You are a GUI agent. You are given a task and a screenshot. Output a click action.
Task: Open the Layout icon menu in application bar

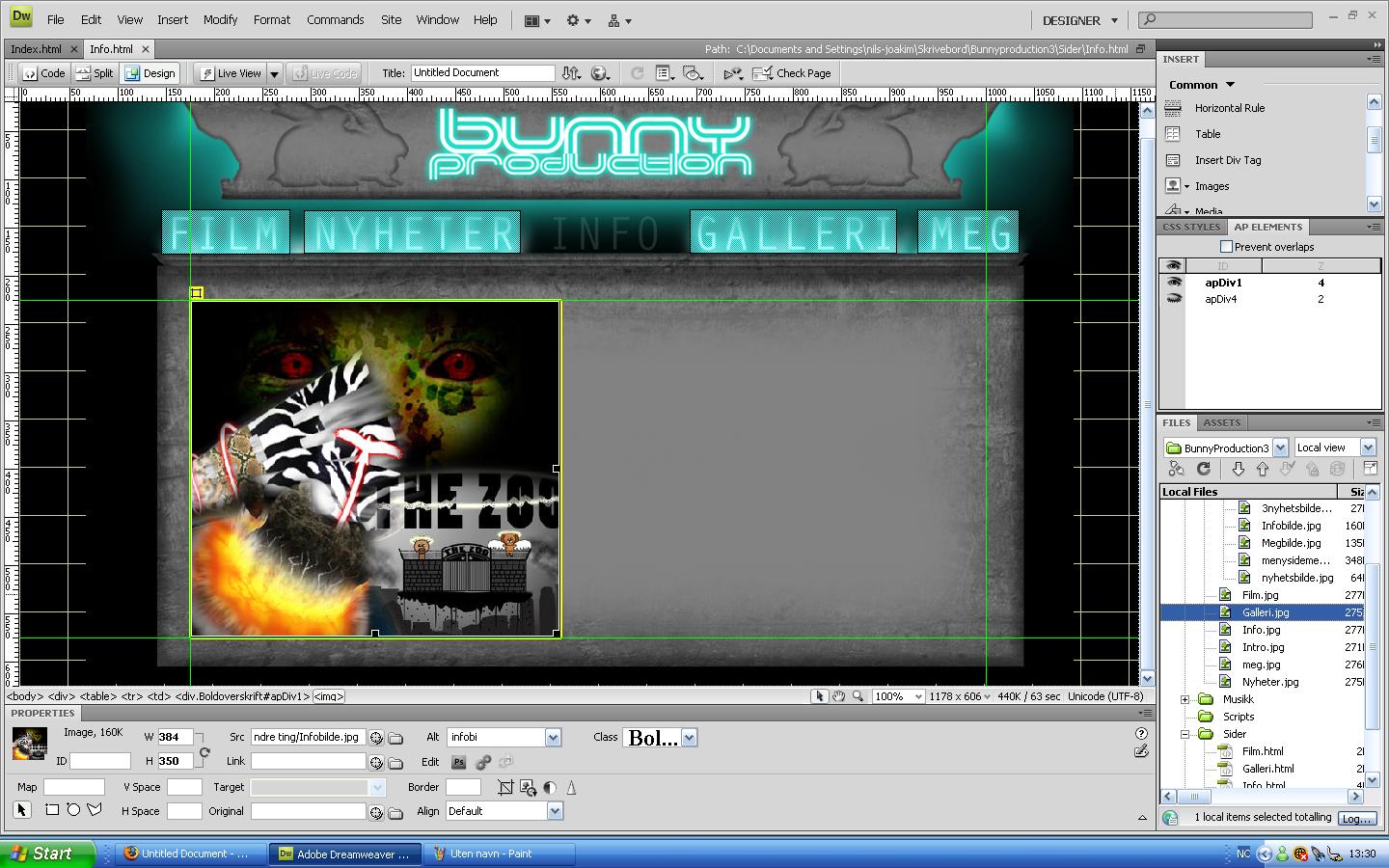pyautogui.click(x=536, y=20)
